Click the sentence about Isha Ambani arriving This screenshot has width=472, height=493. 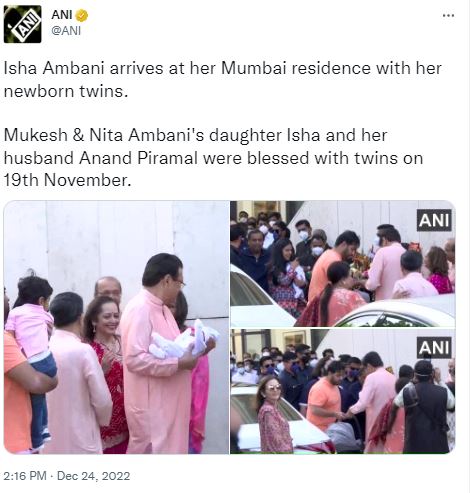(223, 80)
